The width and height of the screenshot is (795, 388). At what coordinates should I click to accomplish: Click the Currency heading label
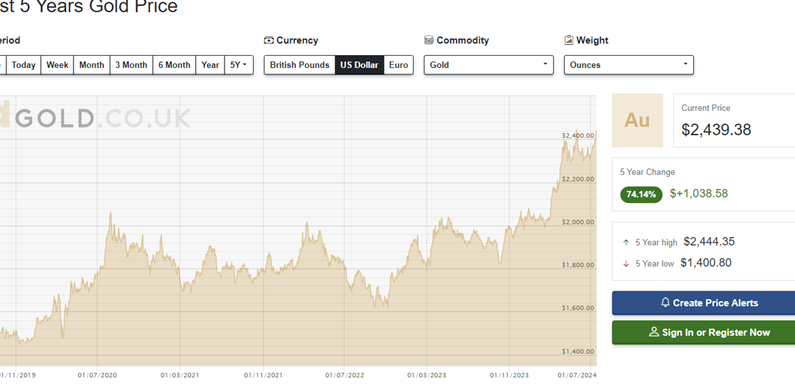297,41
